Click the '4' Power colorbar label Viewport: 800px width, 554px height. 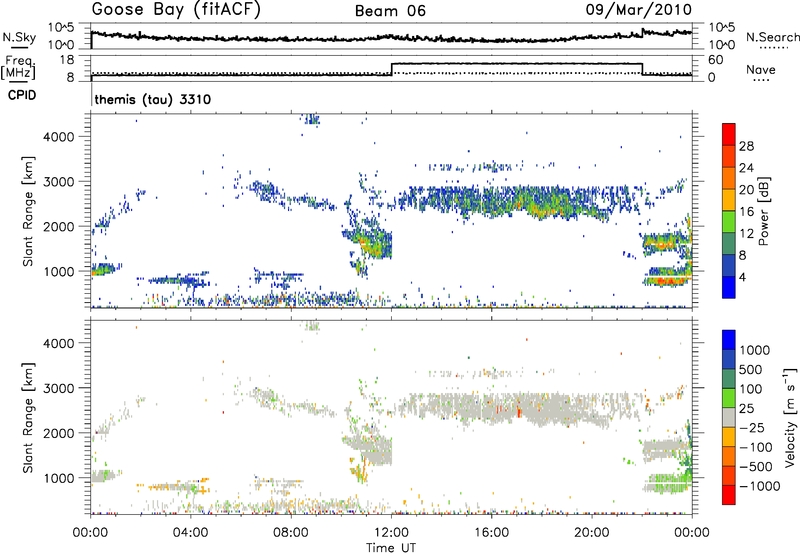click(x=743, y=277)
